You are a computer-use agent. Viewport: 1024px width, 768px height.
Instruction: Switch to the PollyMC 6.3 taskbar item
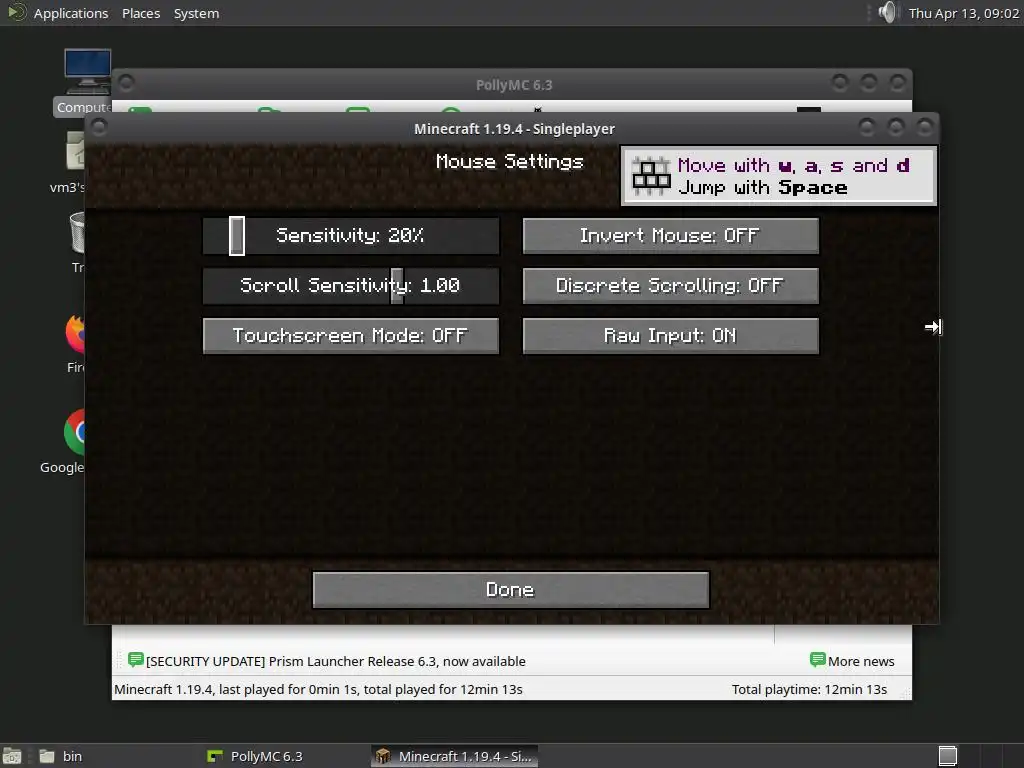(255, 756)
